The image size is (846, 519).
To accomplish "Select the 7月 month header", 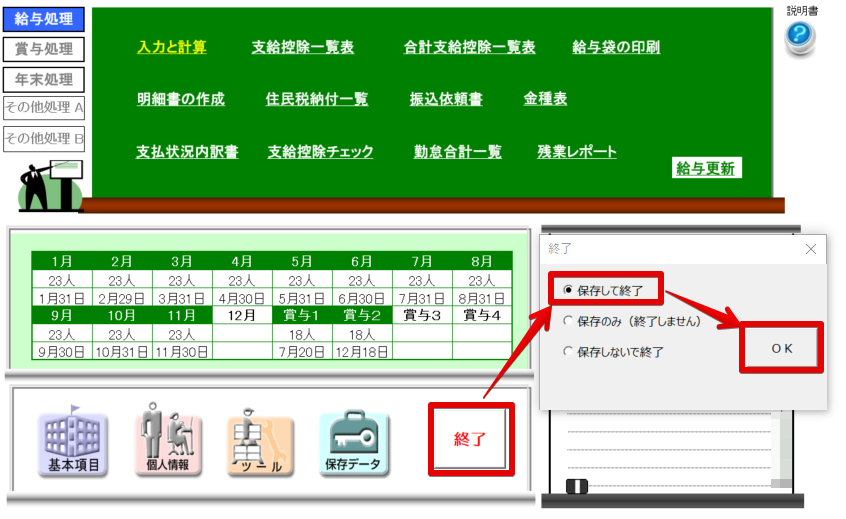I will tap(421, 262).
